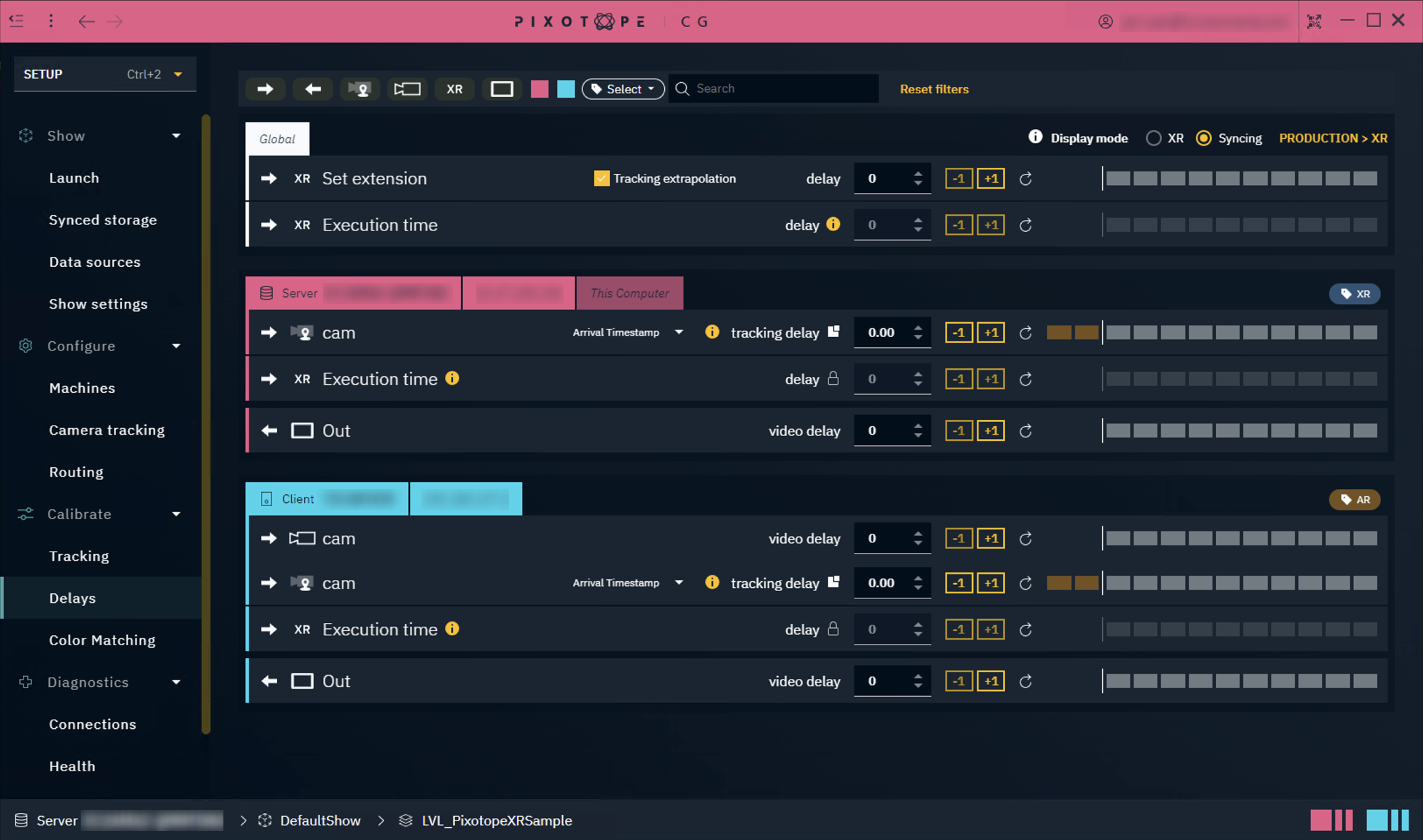The width and height of the screenshot is (1423, 840).
Task: Click the tracked camera filter icon
Action: [x=360, y=89]
